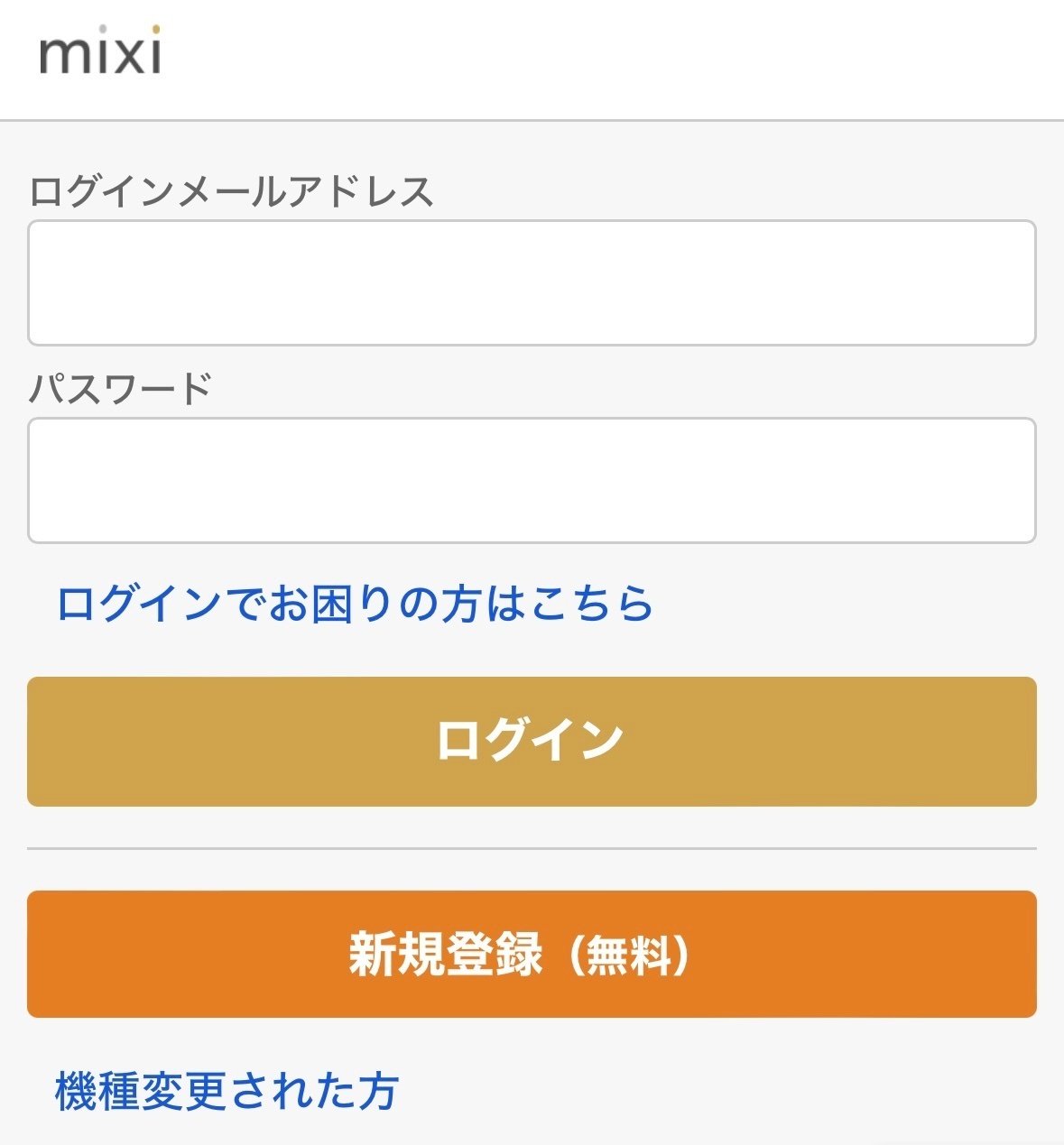Image resolution: width=1064 pixels, height=1145 pixels.
Task: Follow the link for users who changed devices
Action: coord(227,1090)
